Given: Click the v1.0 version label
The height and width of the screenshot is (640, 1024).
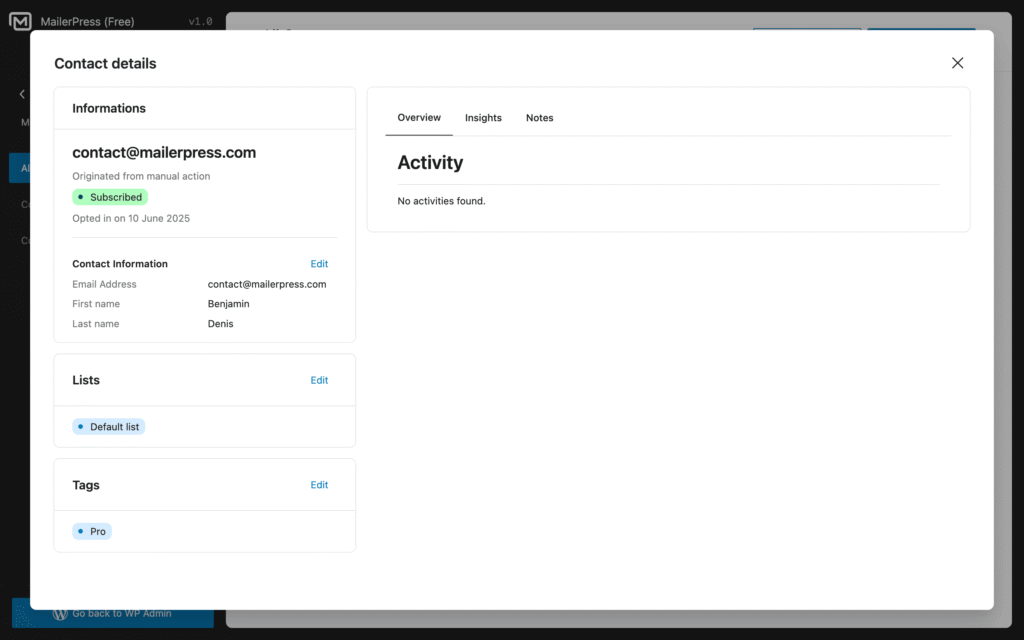Looking at the screenshot, I should coord(200,22).
